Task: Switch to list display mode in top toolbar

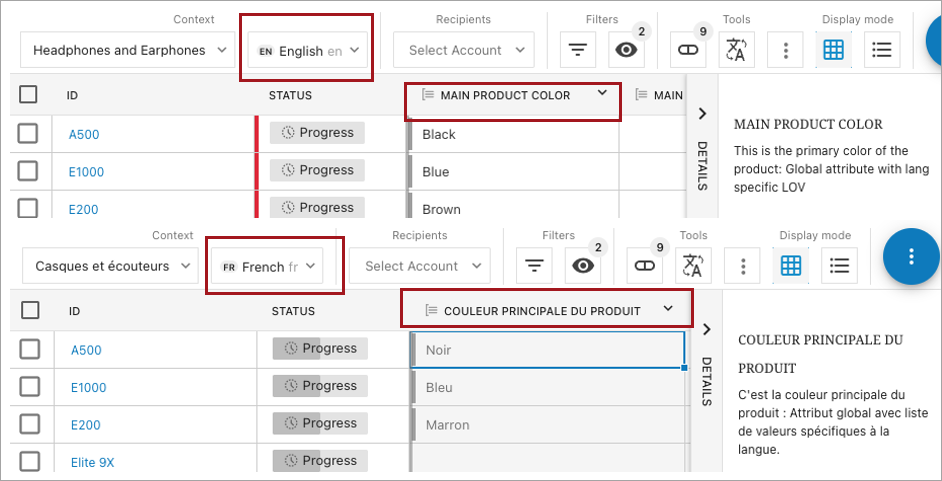Action: pos(881,49)
